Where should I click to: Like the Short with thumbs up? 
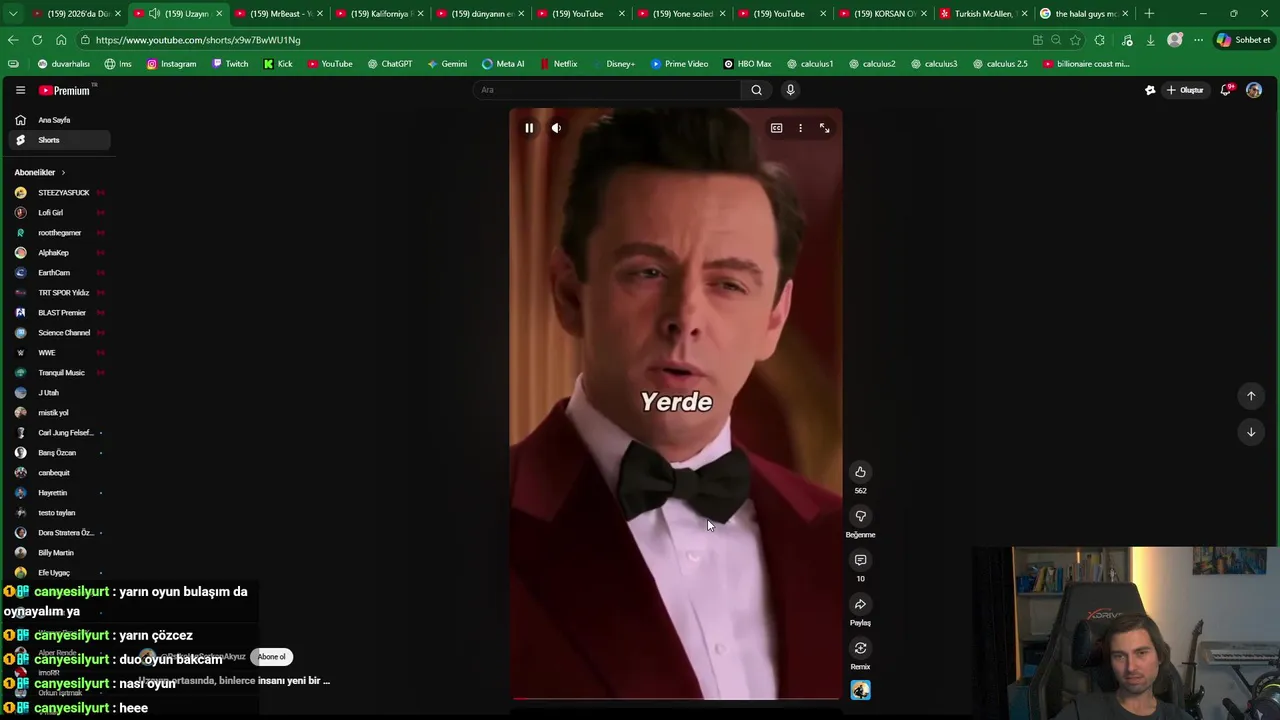[x=860, y=472]
